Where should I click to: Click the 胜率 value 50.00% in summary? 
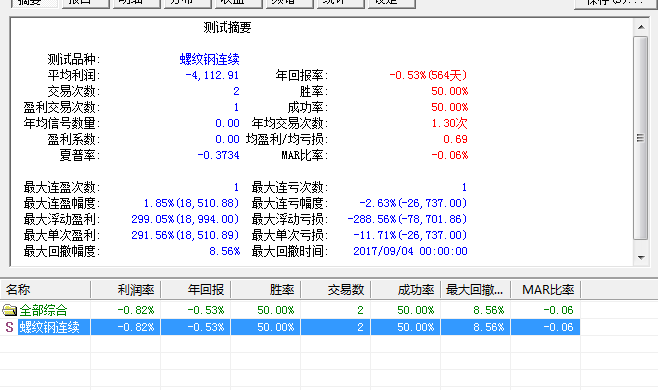449,91
